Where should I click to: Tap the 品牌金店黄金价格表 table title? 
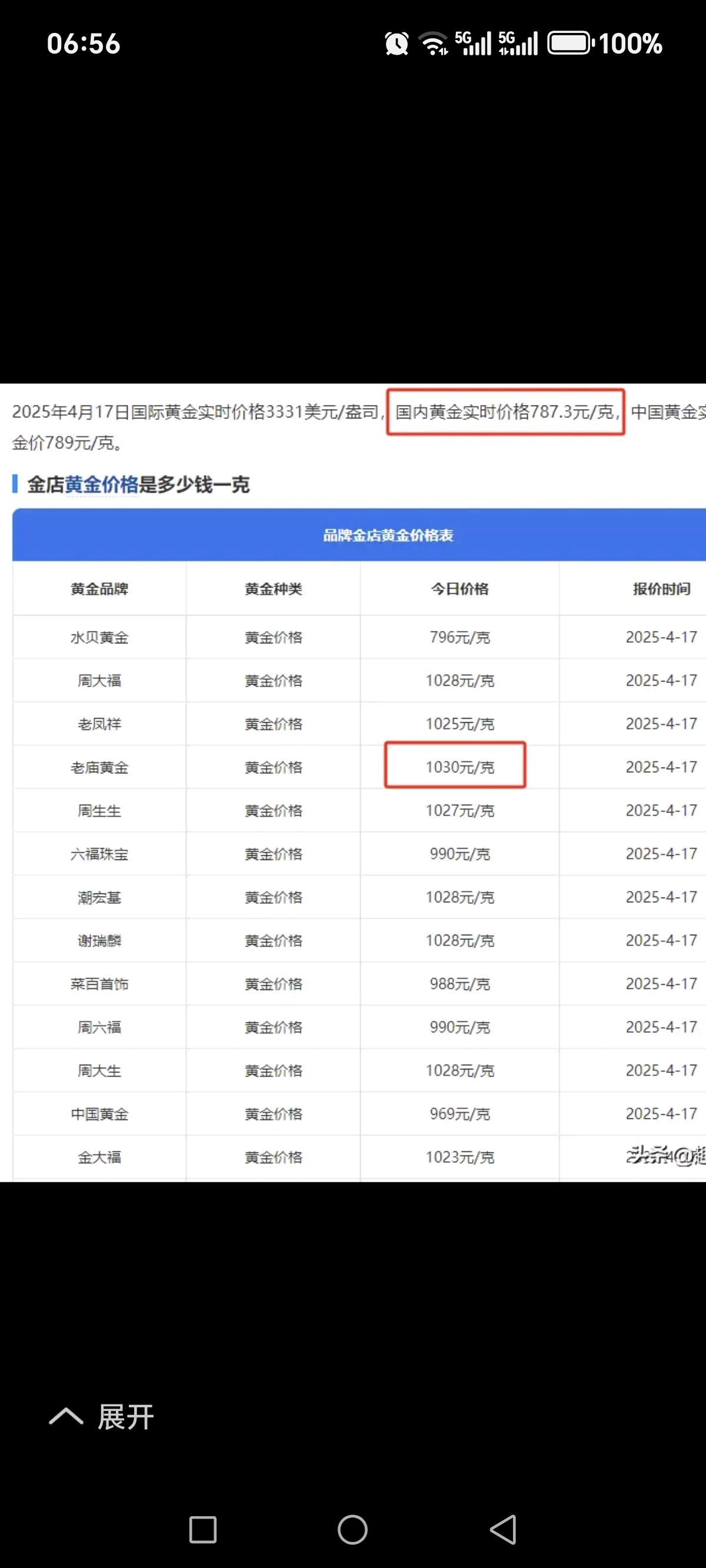388,535
